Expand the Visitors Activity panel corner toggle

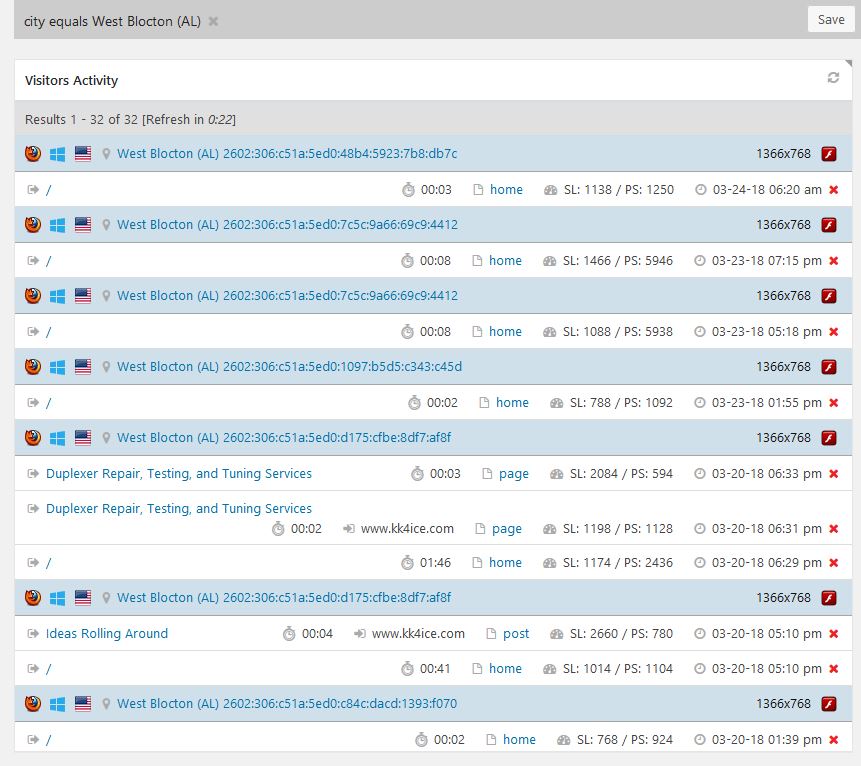pyautogui.click(x=848, y=64)
